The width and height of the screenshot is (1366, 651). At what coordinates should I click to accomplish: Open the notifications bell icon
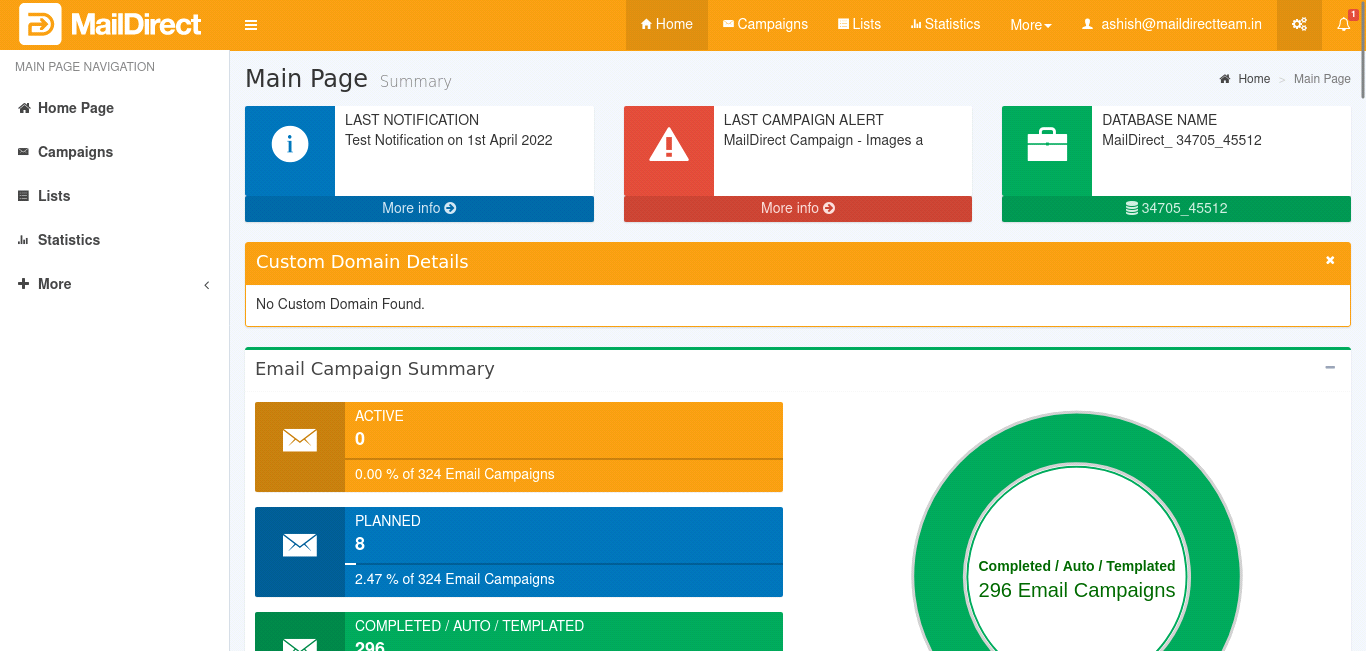(x=1343, y=25)
